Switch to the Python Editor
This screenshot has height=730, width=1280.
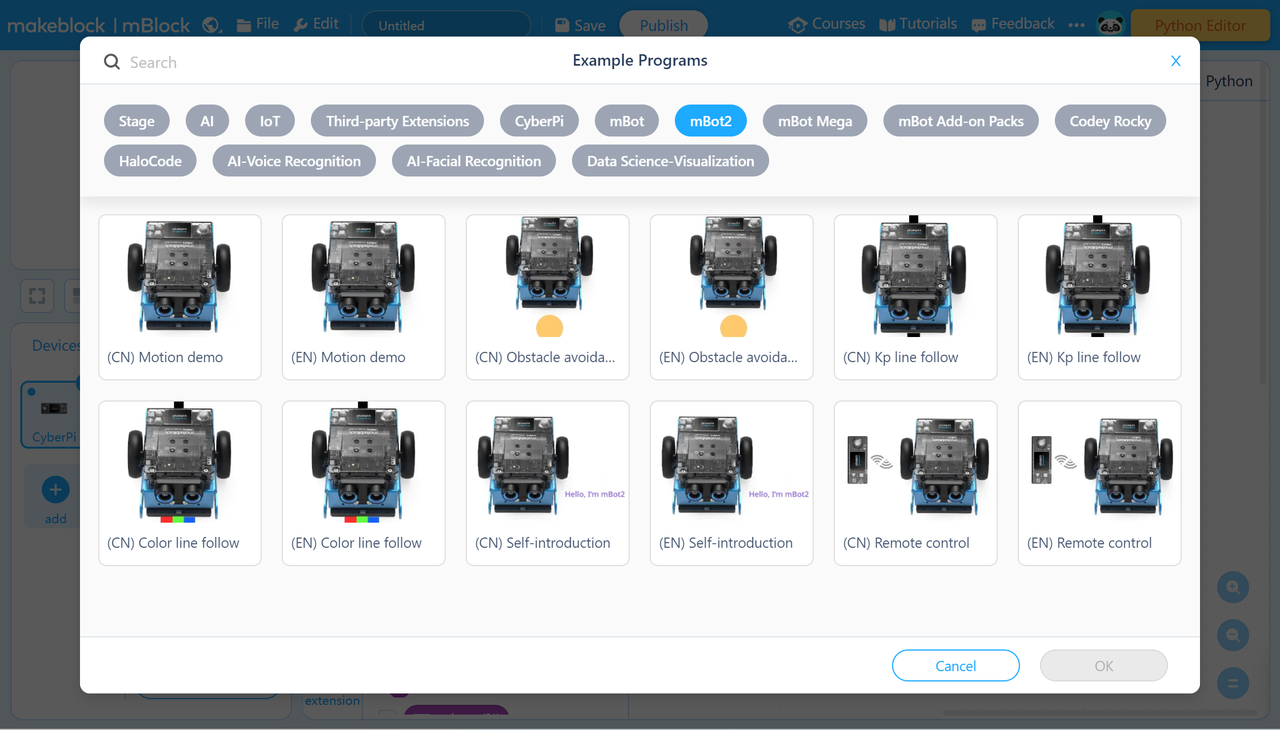(1200, 25)
